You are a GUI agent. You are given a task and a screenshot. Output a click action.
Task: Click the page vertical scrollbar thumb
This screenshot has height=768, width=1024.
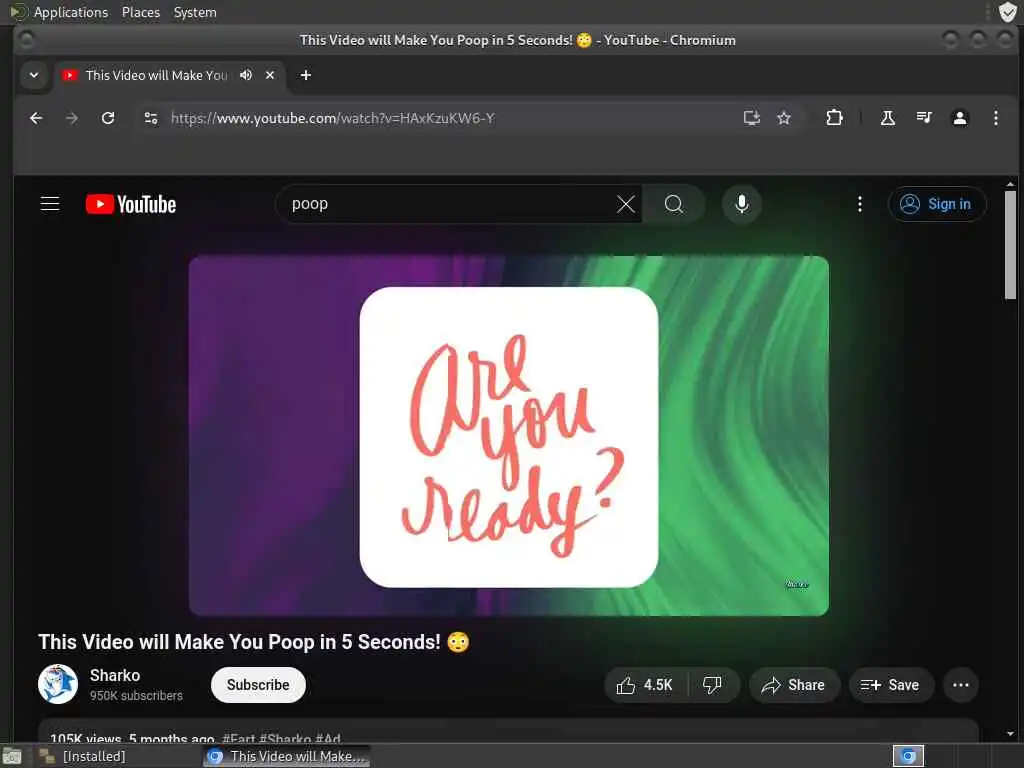click(x=1010, y=244)
